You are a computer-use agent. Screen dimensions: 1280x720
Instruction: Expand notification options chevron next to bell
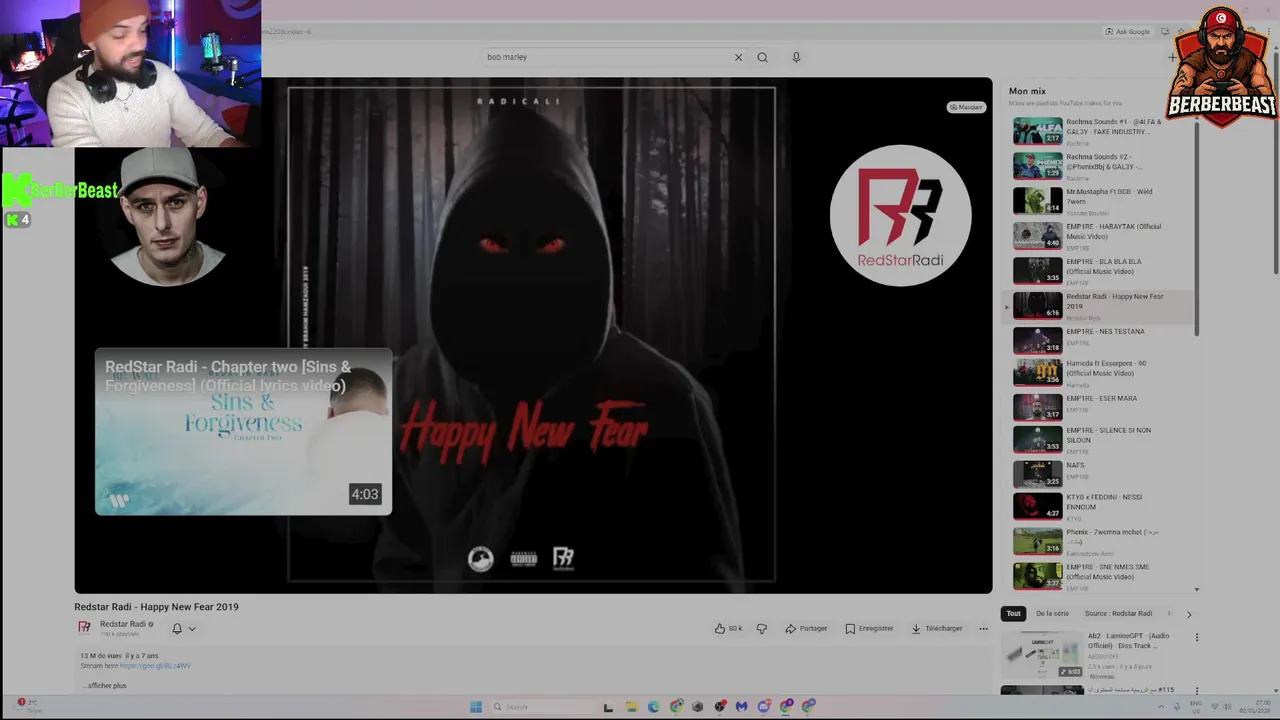coord(192,629)
